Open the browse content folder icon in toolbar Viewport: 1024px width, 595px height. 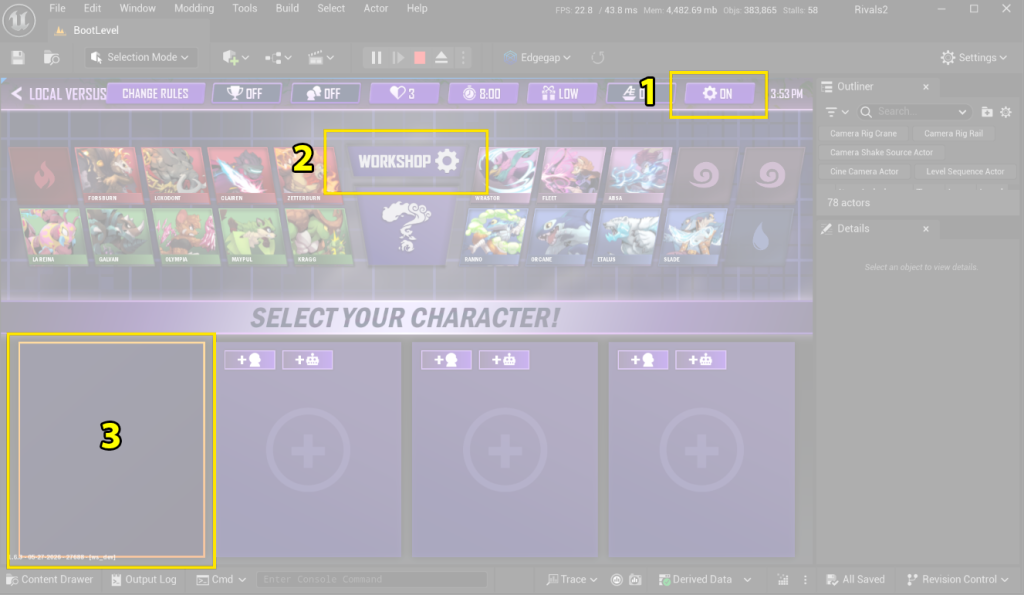tap(52, 57)
